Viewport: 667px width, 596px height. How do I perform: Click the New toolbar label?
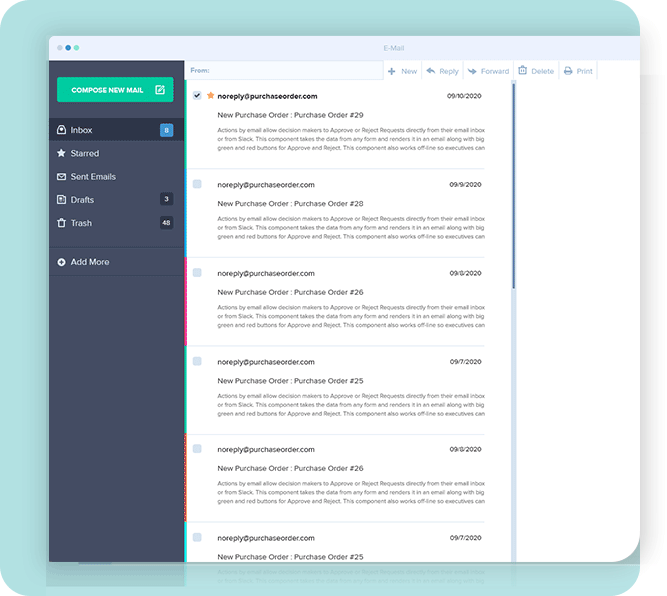pyautogui.click(x=409, y=71)
